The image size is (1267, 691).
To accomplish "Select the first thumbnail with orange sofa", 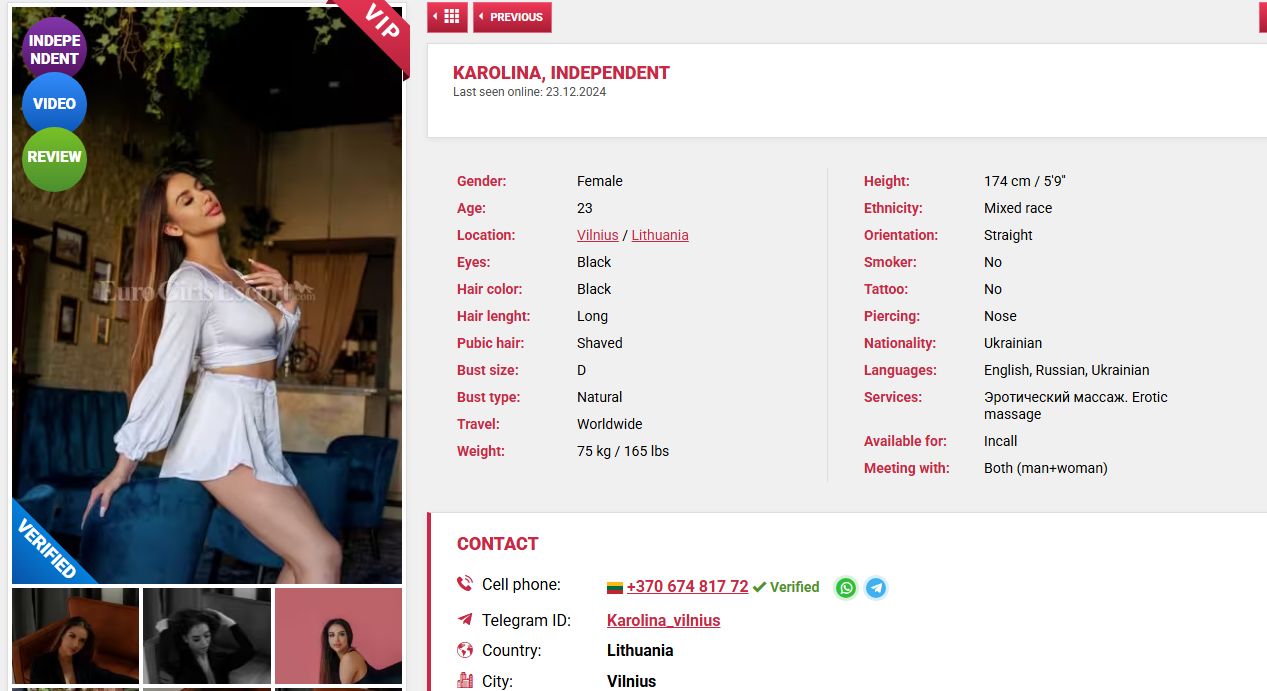I will coord(76,636).
